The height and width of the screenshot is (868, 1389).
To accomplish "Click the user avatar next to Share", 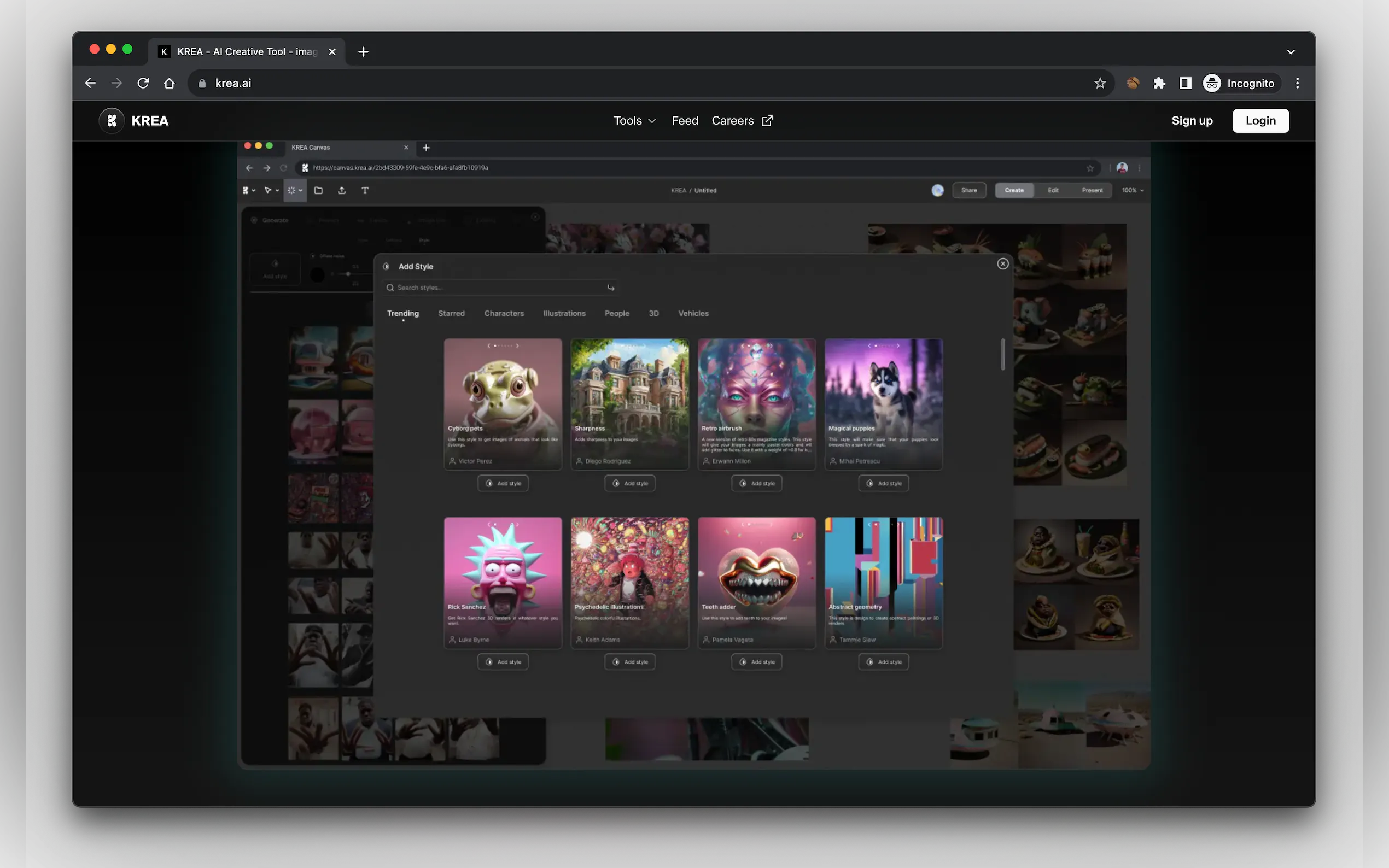I will pyautogui.click(x=937, y=191).
